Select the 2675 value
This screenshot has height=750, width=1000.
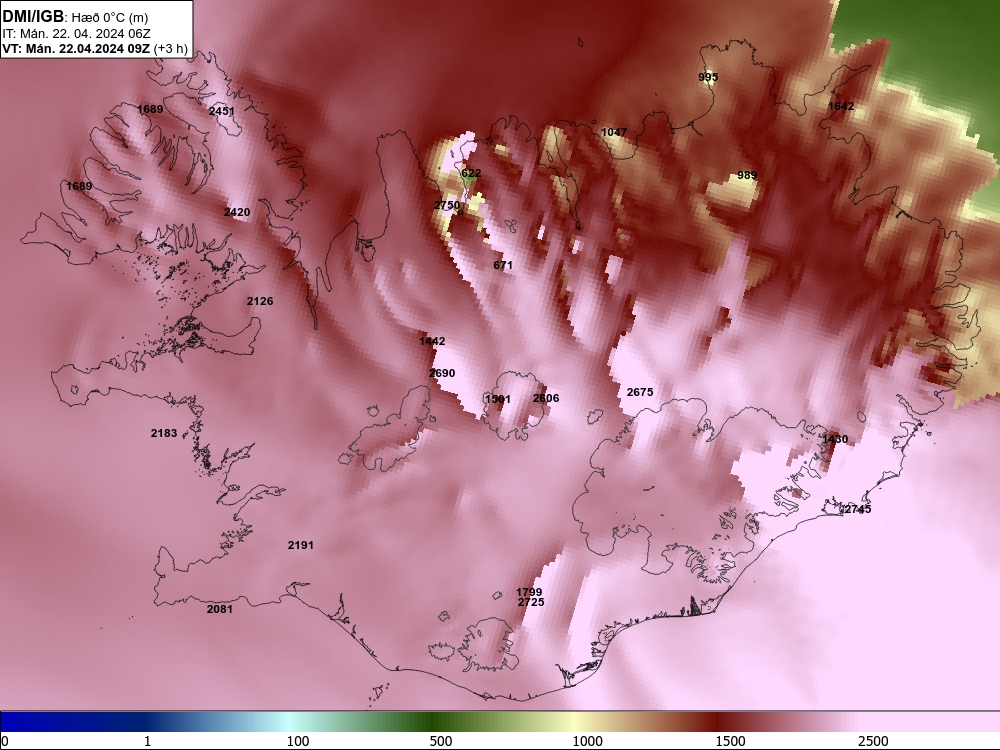pos(640,392)
